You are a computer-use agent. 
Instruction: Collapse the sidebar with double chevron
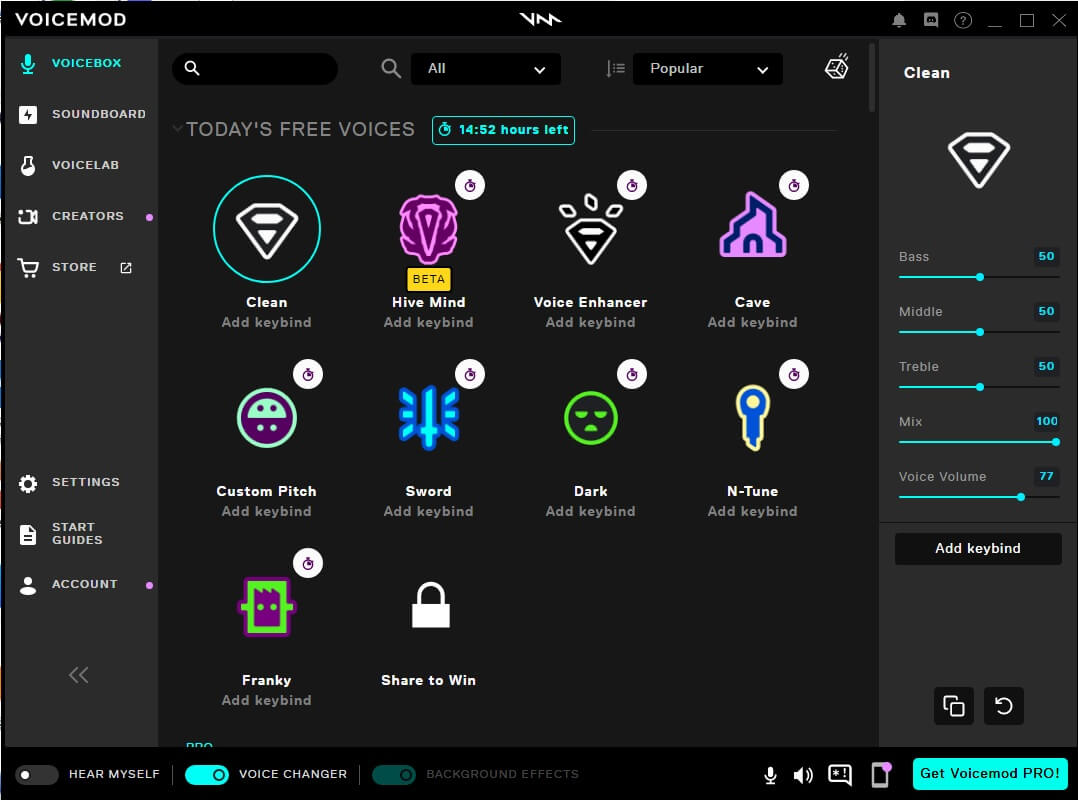[x=78, y=675]
